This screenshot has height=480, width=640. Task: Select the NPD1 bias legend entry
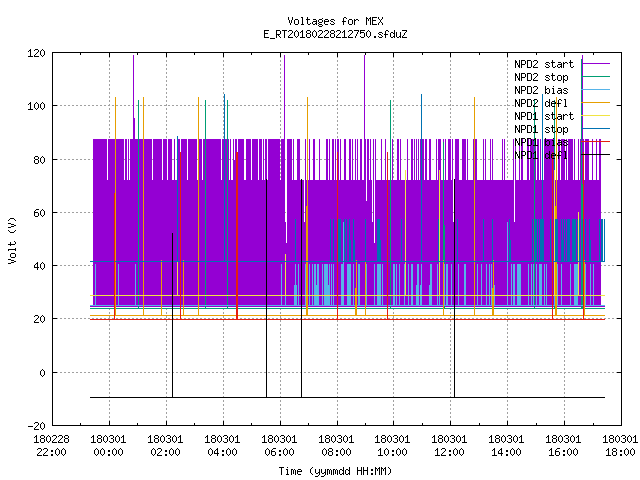tap(541, 142)
